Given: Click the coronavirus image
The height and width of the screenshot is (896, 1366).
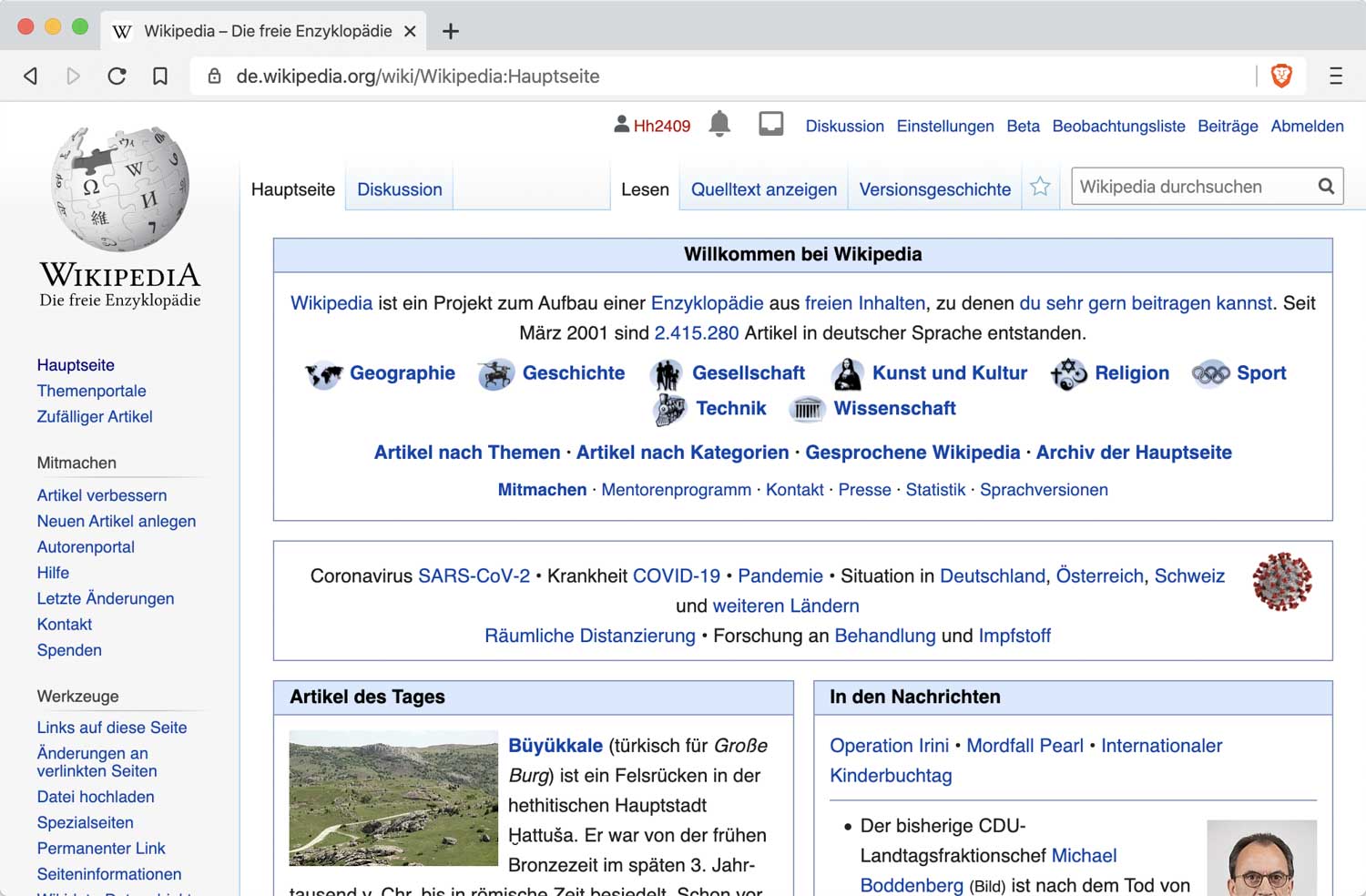Looking at the screenshot, I should [x=1282, y=581].
